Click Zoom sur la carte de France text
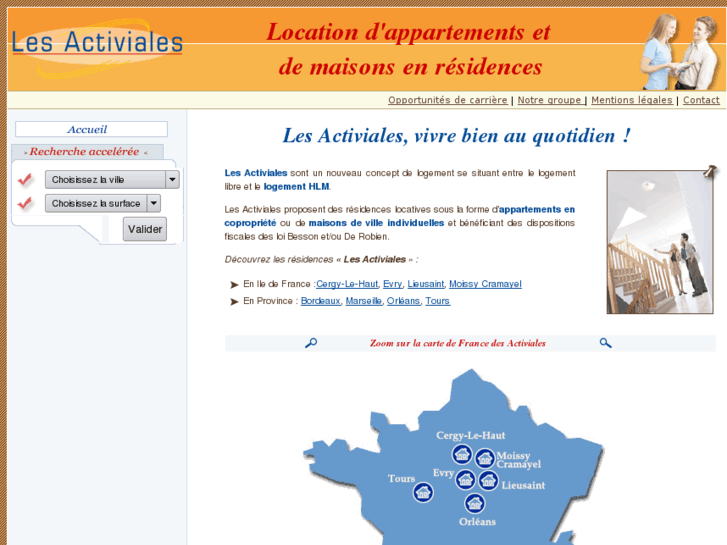The height and width of the screenshot is (545, 727). (458, 343)
